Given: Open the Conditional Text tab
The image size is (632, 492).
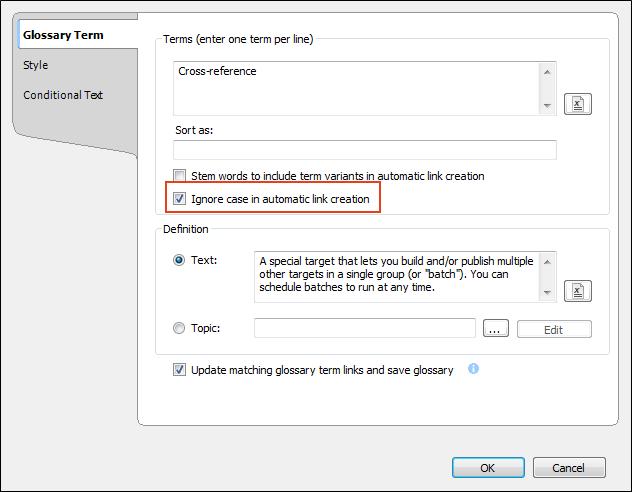Looking at the screenshot, I should pos(63,95).
